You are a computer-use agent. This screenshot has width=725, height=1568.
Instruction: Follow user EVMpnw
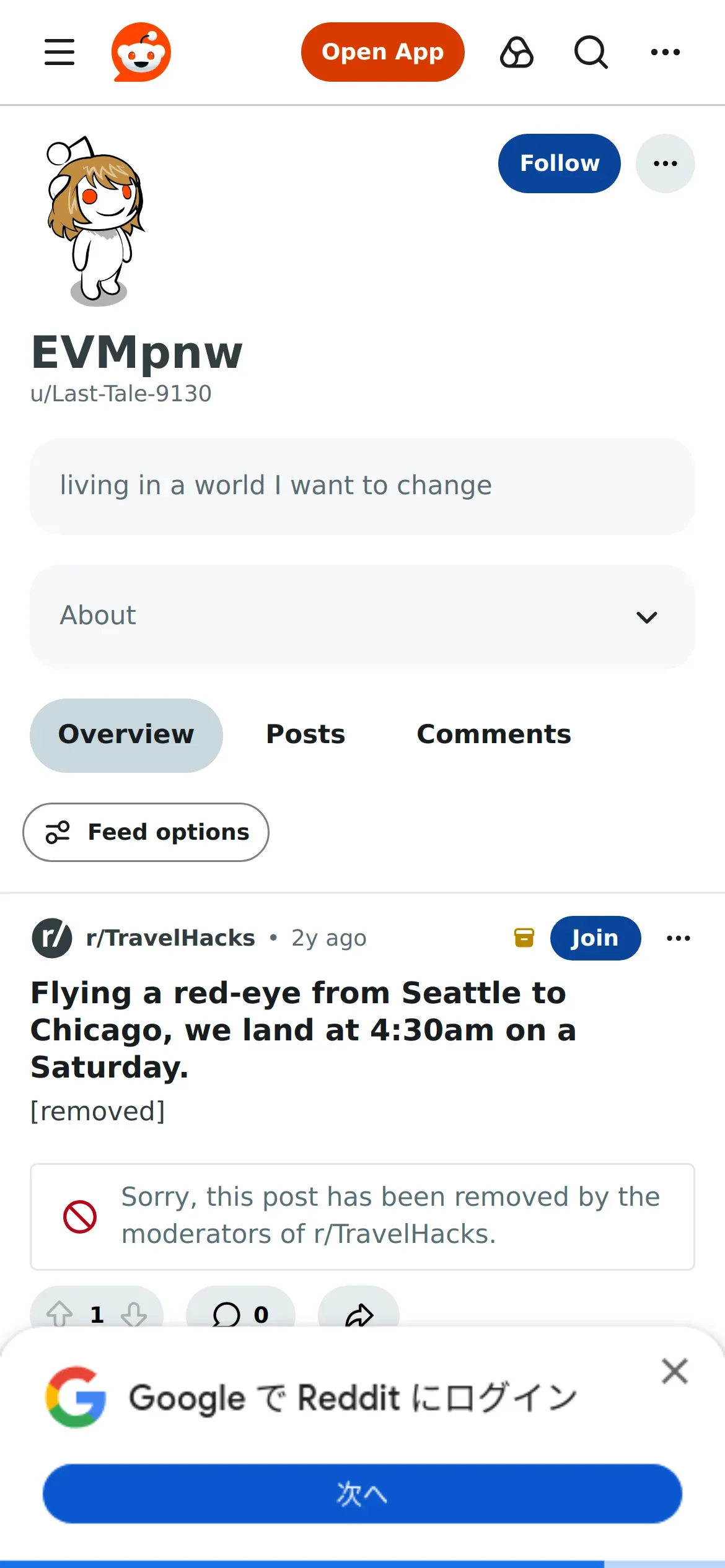click(560, 163)
